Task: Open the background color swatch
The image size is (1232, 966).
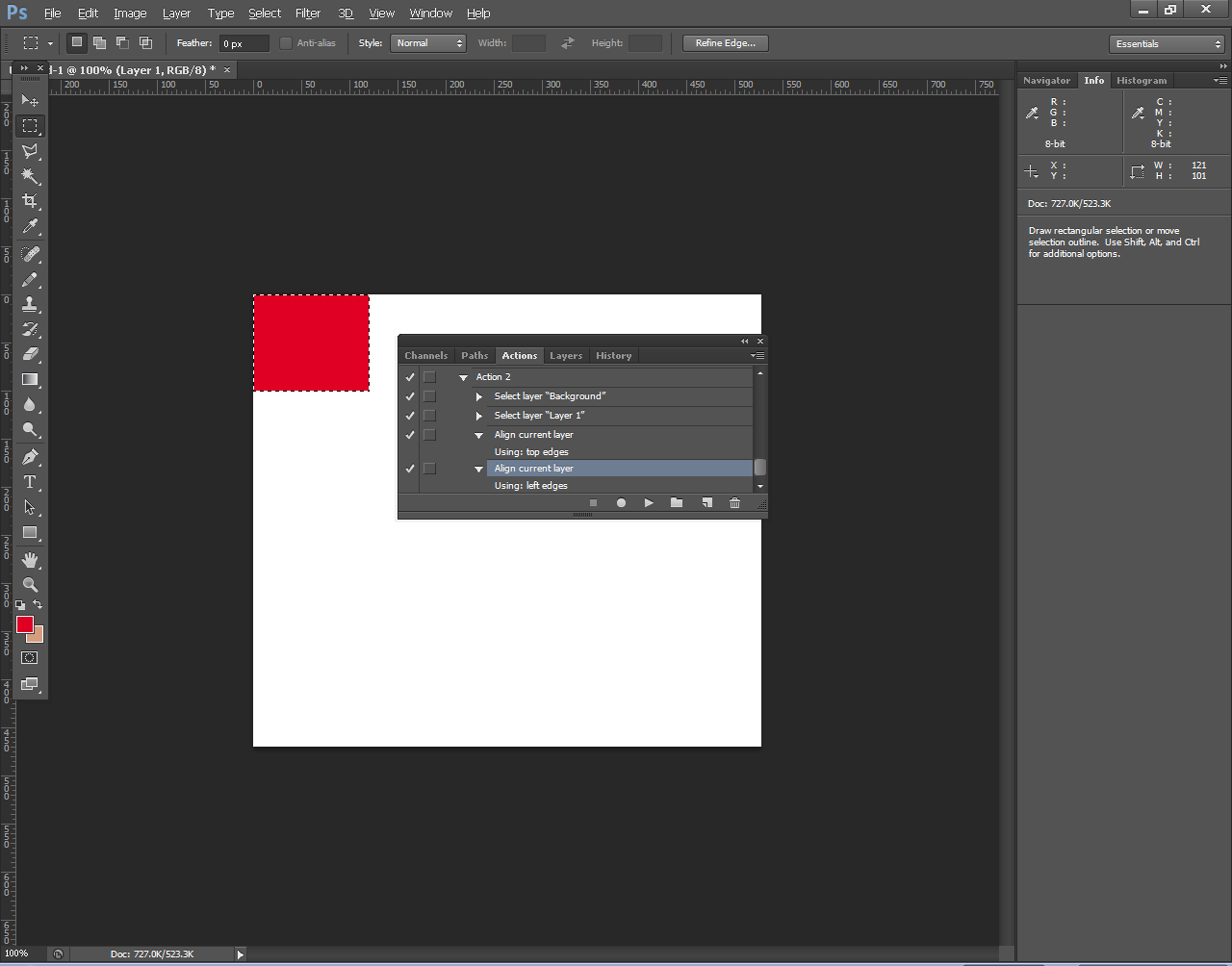Action: (38, 636)
